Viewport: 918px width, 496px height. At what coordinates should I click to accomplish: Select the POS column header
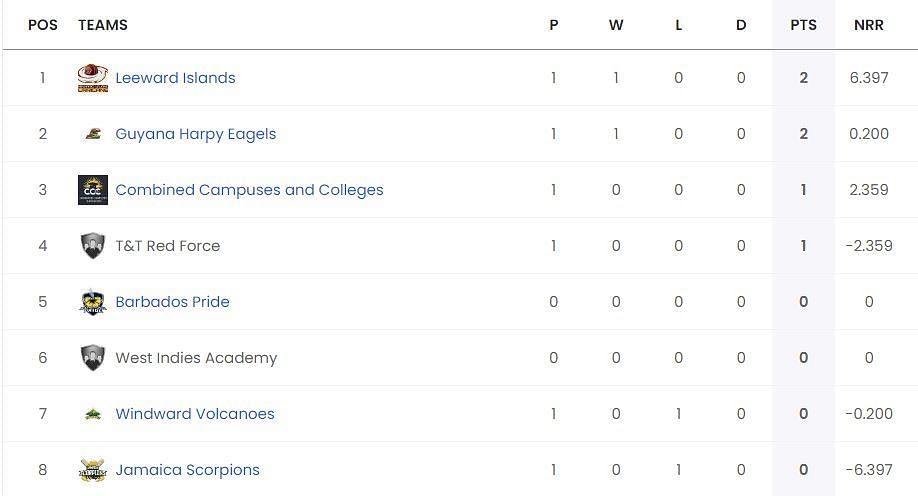pos(43,25)
